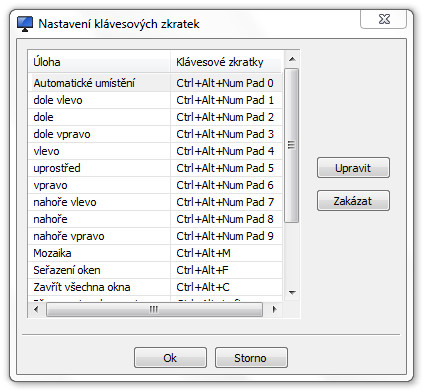Cancel with the Storno button
The height and width of the screenshot is (390, 425).
251,358
